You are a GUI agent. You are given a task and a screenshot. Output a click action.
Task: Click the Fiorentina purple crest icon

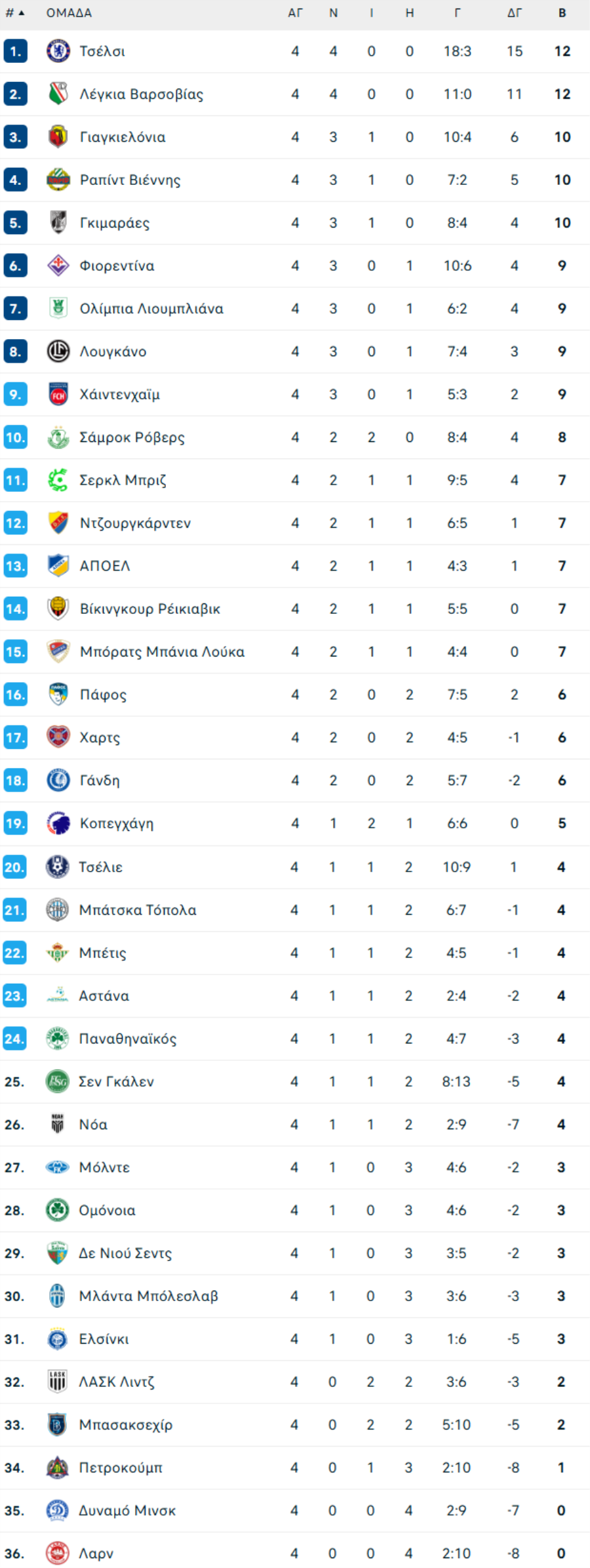(58, 266)
